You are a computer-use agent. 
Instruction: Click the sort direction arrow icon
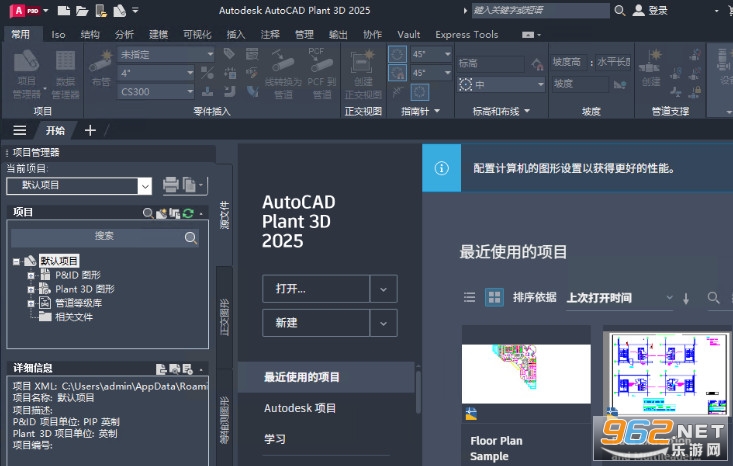(686, 298)
